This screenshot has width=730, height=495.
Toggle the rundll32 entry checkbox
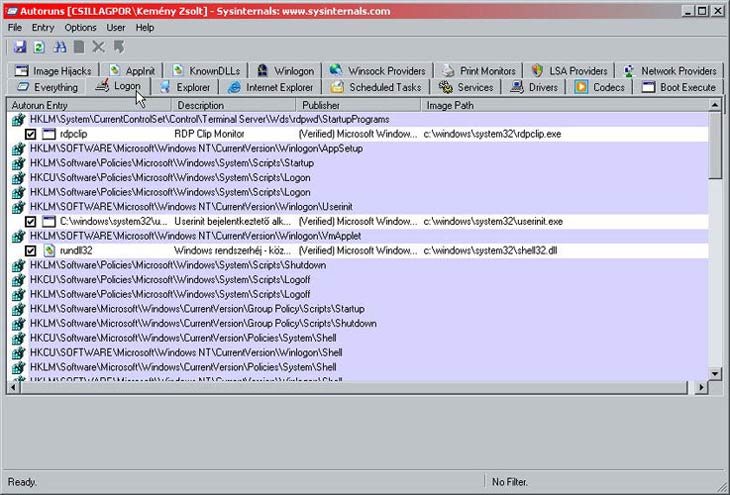tap(31, 250)
